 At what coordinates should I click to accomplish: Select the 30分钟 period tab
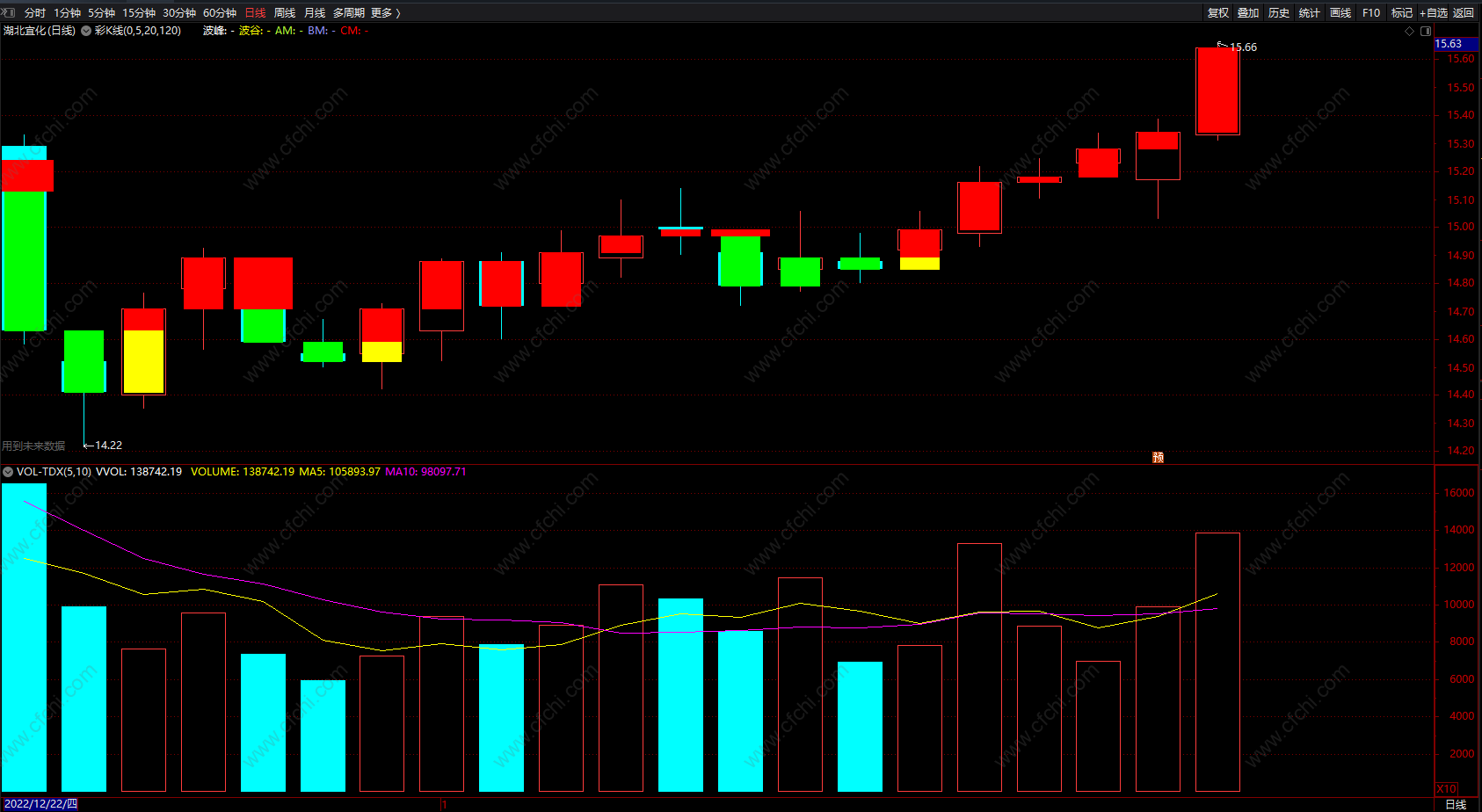179,12
